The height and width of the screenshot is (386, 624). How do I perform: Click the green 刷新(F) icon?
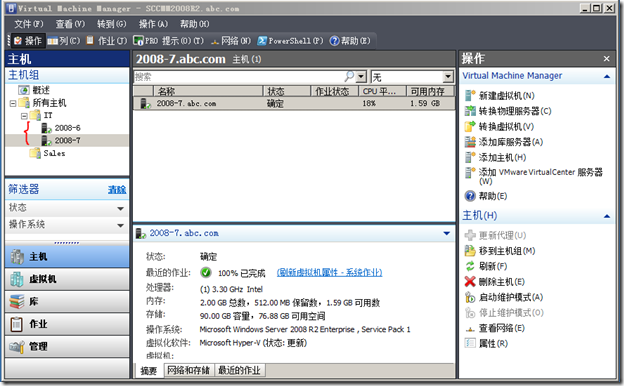click(470, 266)
